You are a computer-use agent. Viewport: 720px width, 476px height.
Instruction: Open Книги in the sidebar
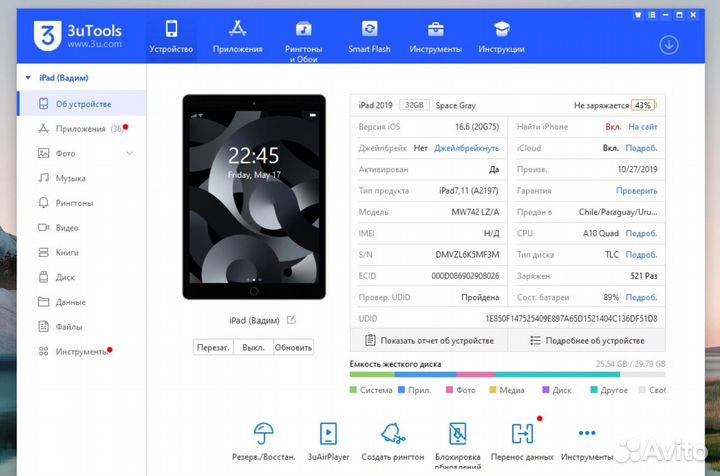click(82, 252)
